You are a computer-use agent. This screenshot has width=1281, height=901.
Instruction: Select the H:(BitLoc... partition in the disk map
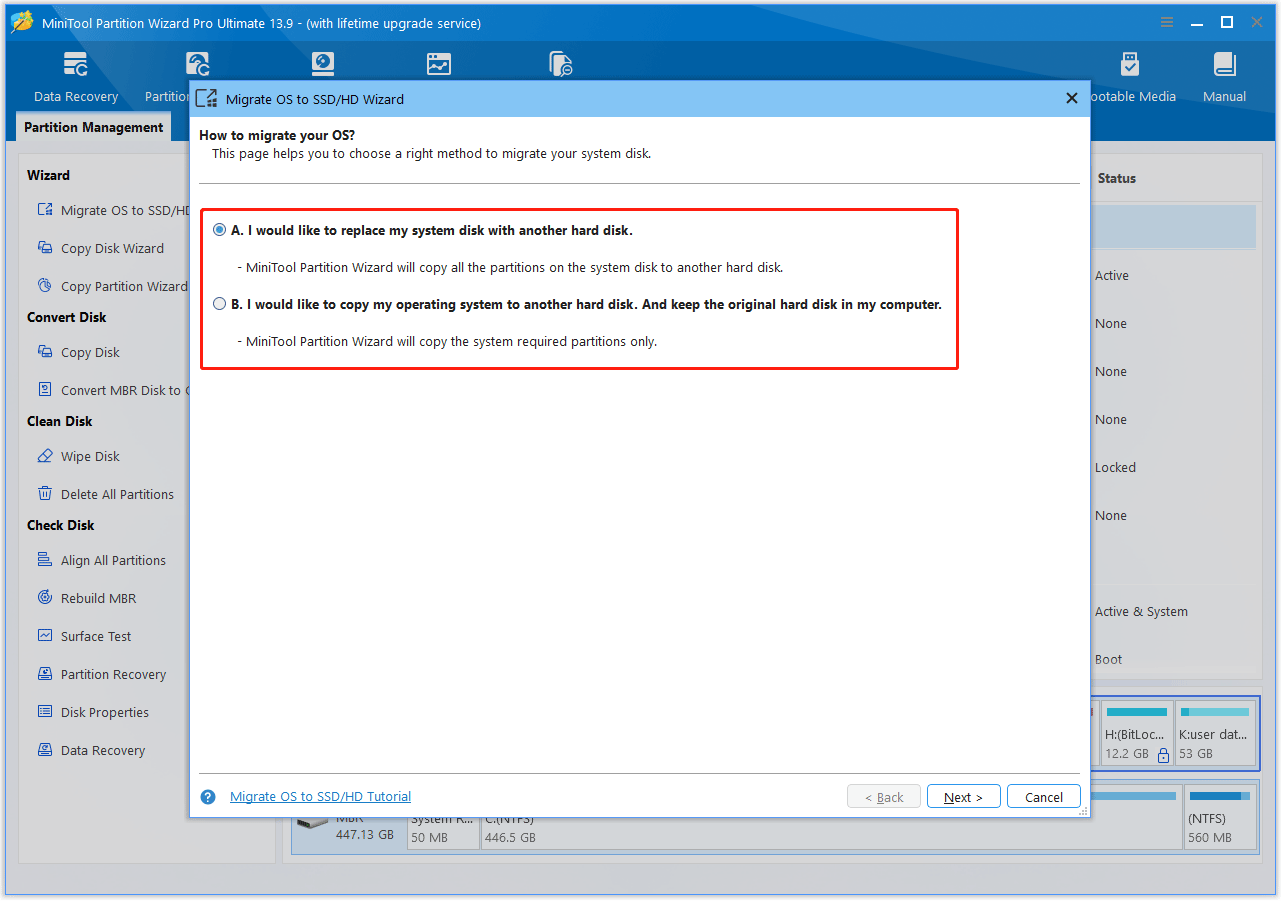[x=1136, y=735]
